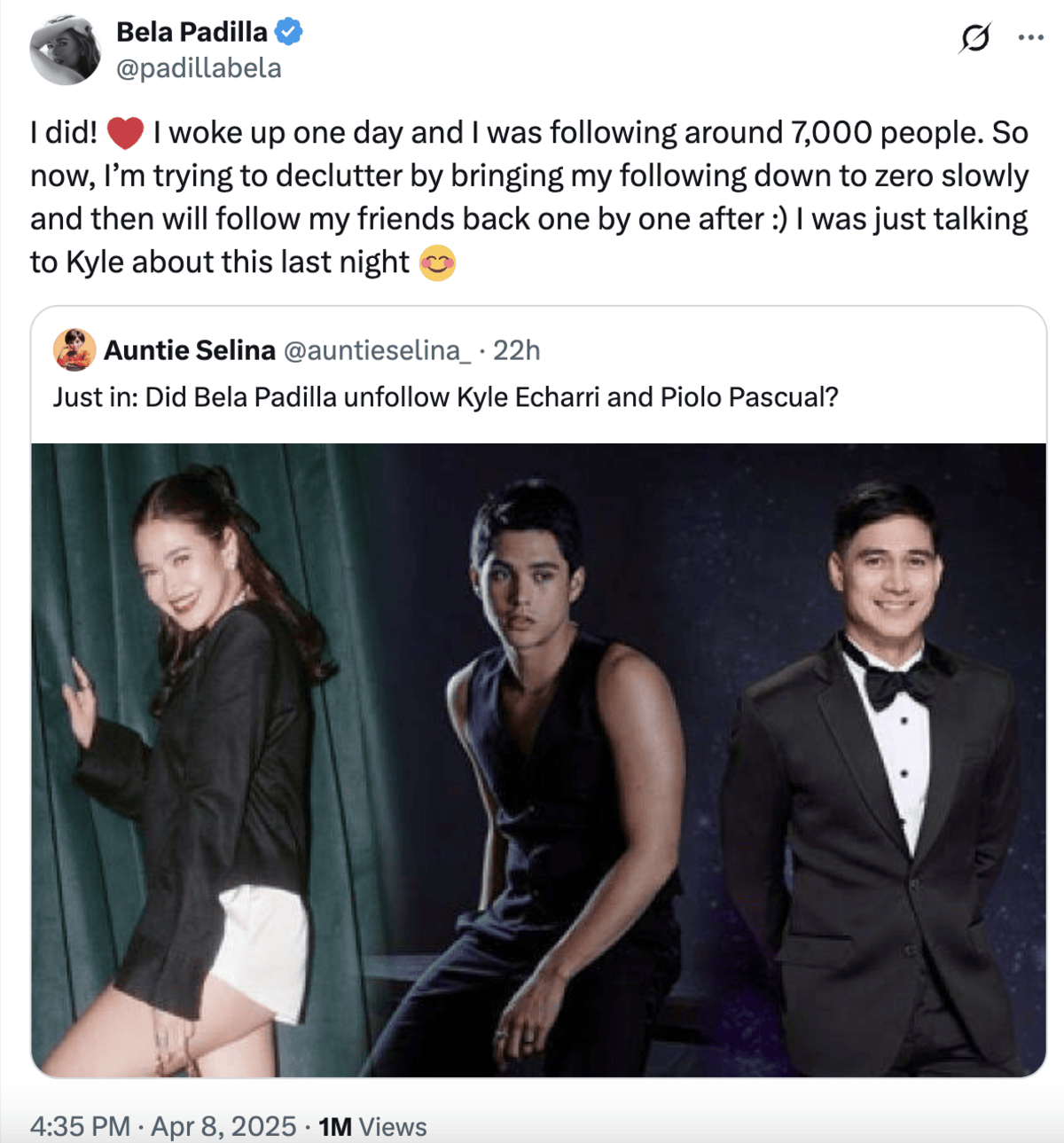1064x1143 pixels.
Task: Click the main tweet body text
Action: click(529, 198)
